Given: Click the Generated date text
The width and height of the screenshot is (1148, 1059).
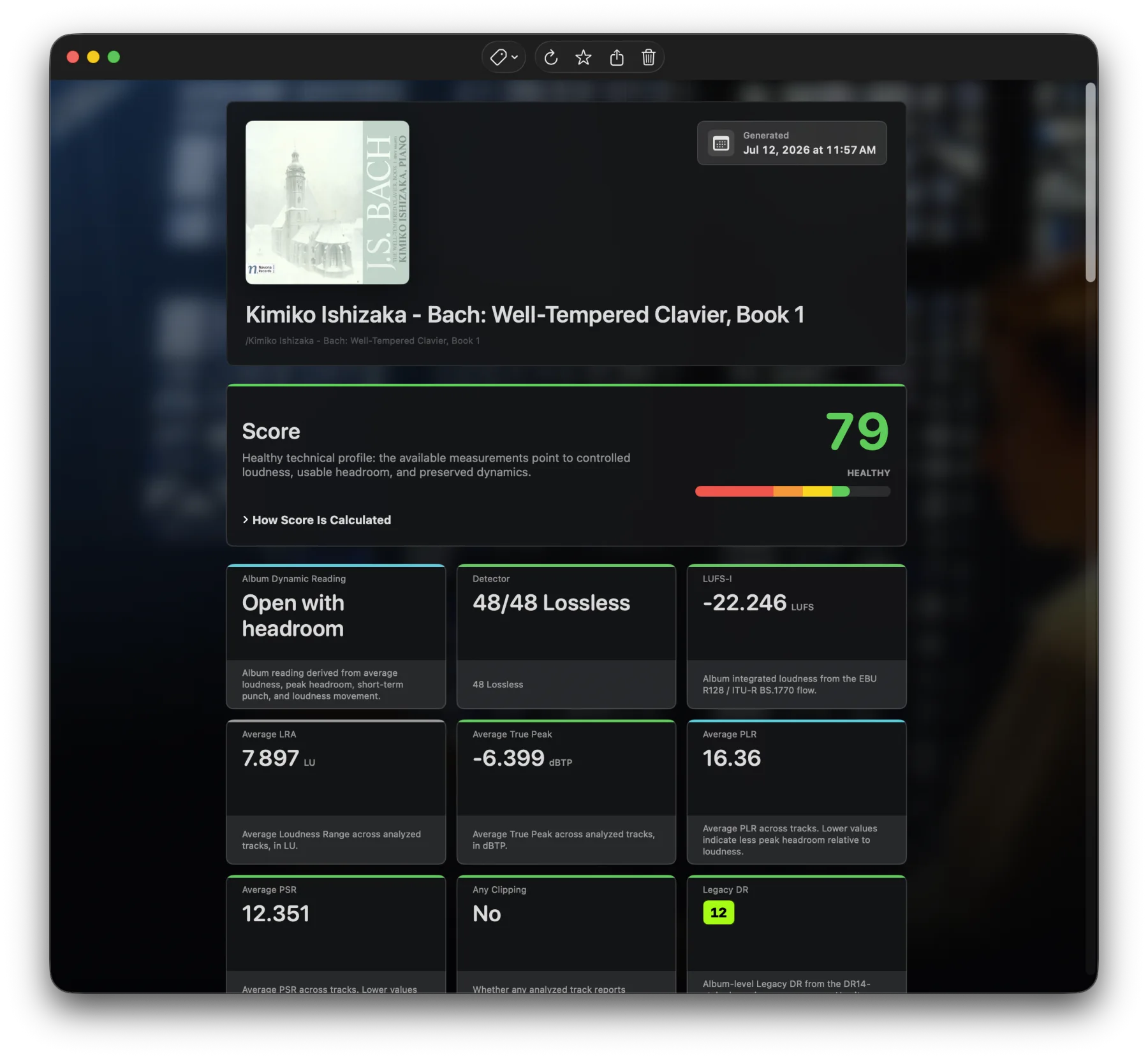Looking at the screenshot, I should (x=809, y=150).
